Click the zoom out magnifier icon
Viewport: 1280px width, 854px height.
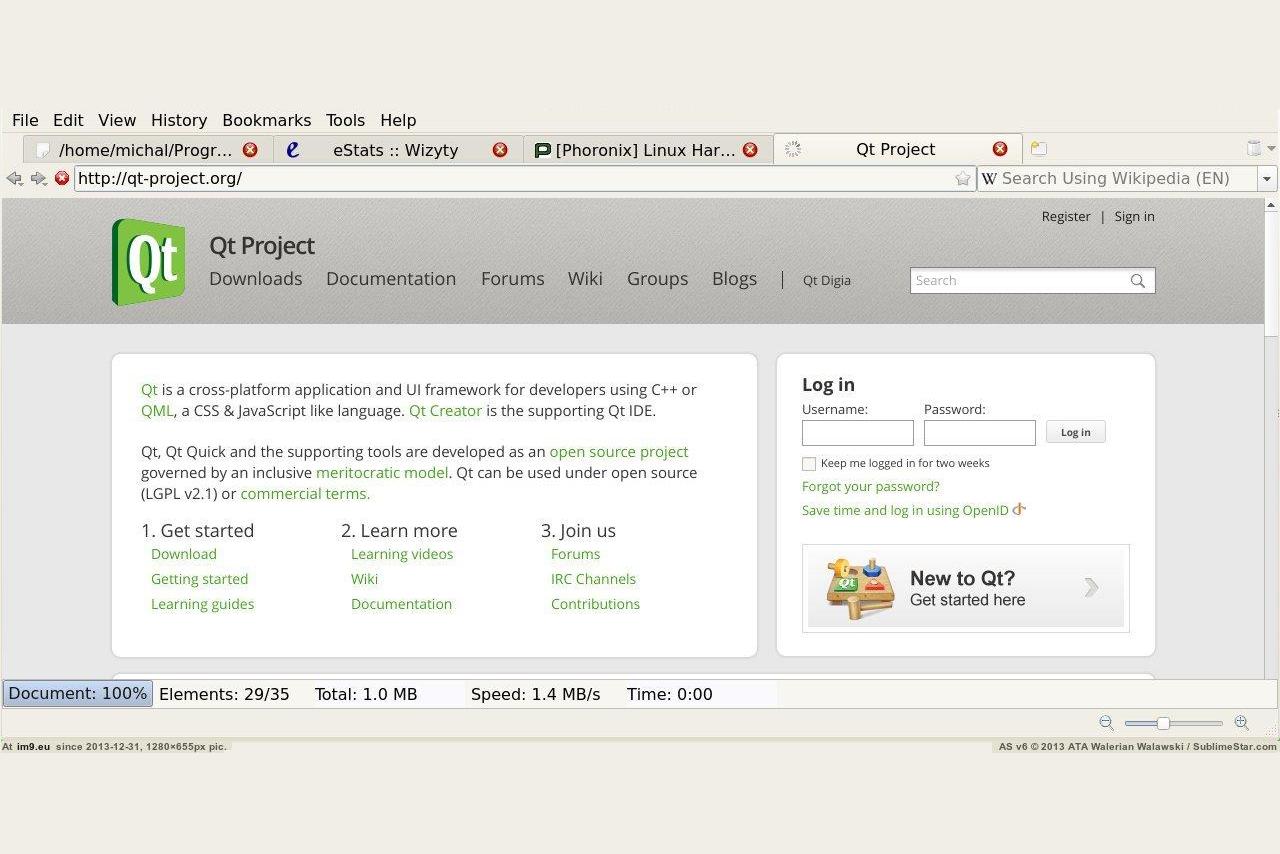pos(1106,723)
